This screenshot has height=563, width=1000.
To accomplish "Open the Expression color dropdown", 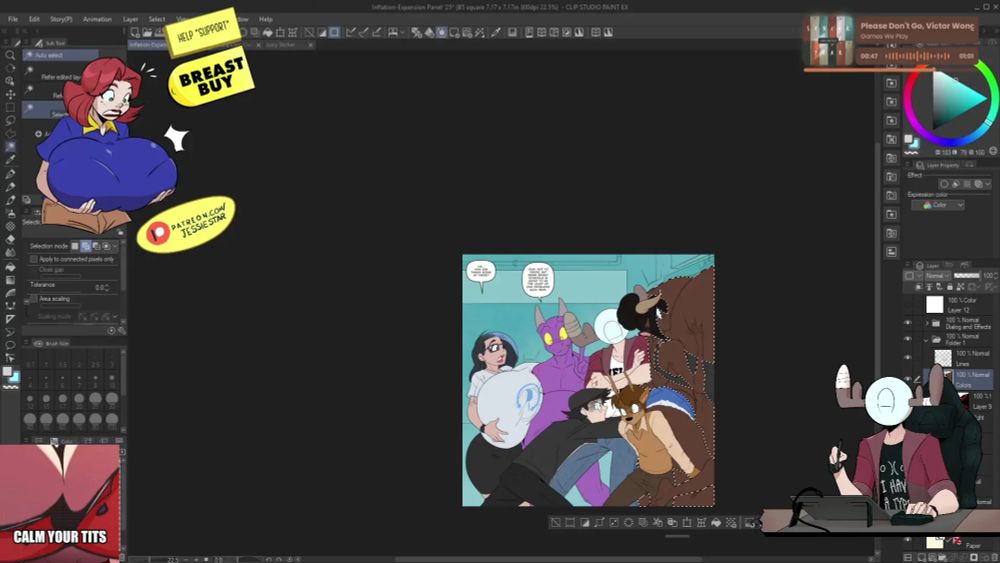I will [938, 205].
